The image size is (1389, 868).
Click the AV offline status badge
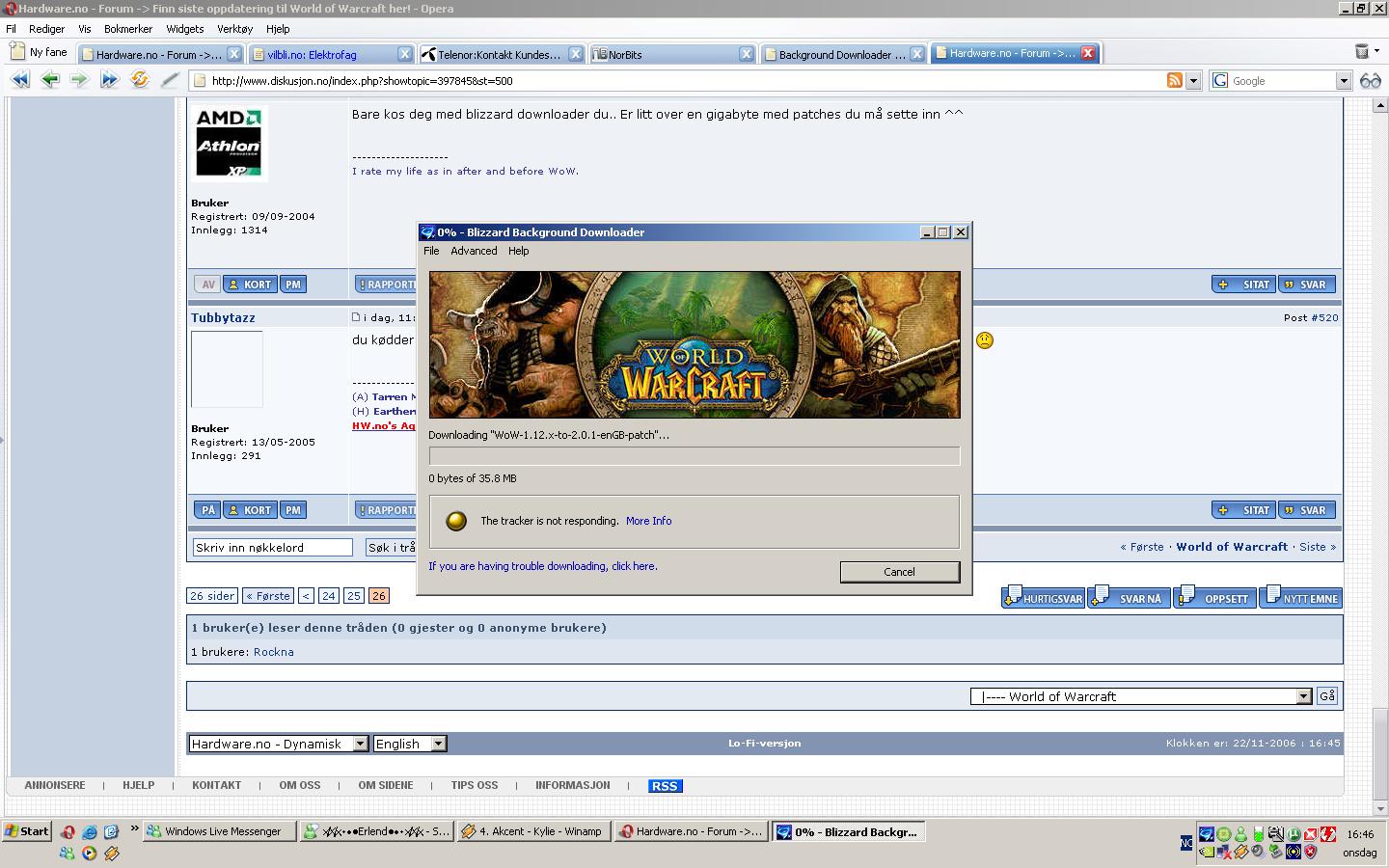(x=207, y=285)
